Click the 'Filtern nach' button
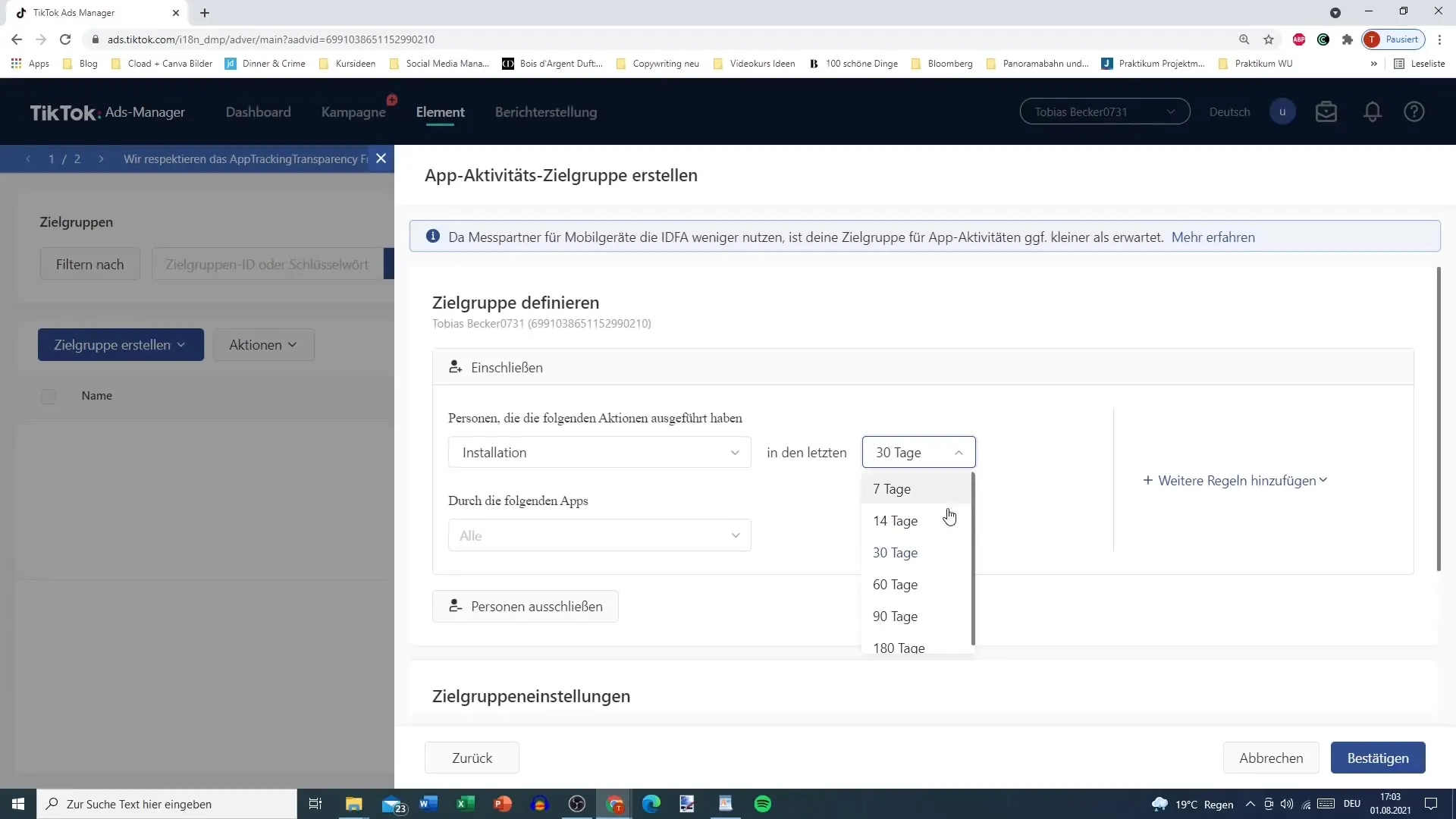The width and height of the screenshot is (1456, 819). tap(89, 264)
